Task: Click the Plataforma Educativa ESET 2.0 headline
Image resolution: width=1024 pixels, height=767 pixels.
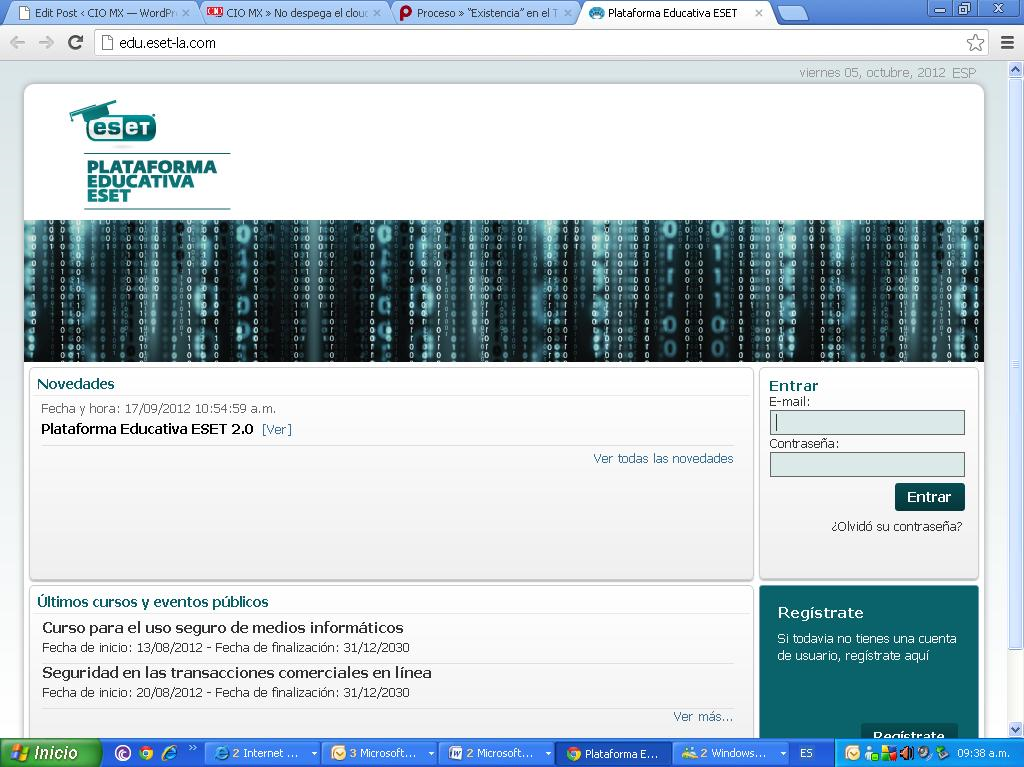Action: pos(147,429)
